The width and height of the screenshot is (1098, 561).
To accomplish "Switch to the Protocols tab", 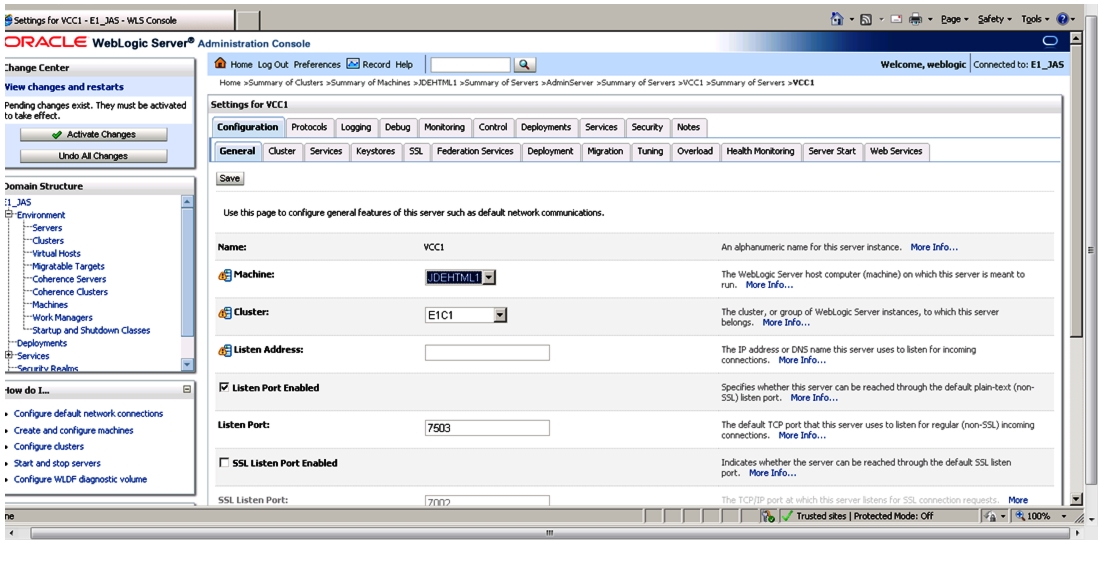I will pyautogui.click(x=309, y=127).
